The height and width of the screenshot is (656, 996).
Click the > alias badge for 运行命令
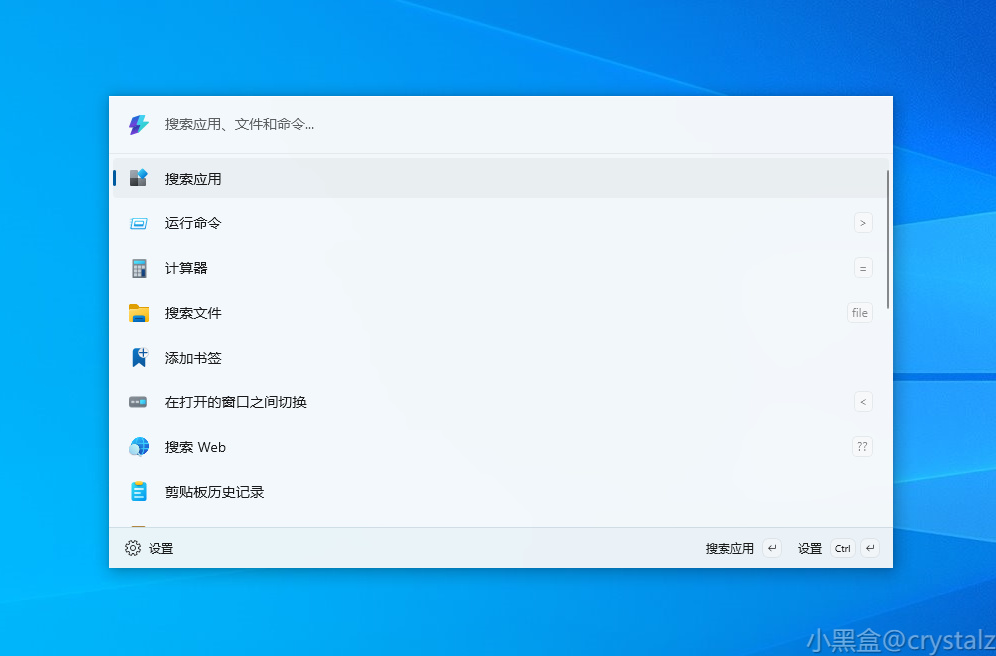(x=863, y=223)
